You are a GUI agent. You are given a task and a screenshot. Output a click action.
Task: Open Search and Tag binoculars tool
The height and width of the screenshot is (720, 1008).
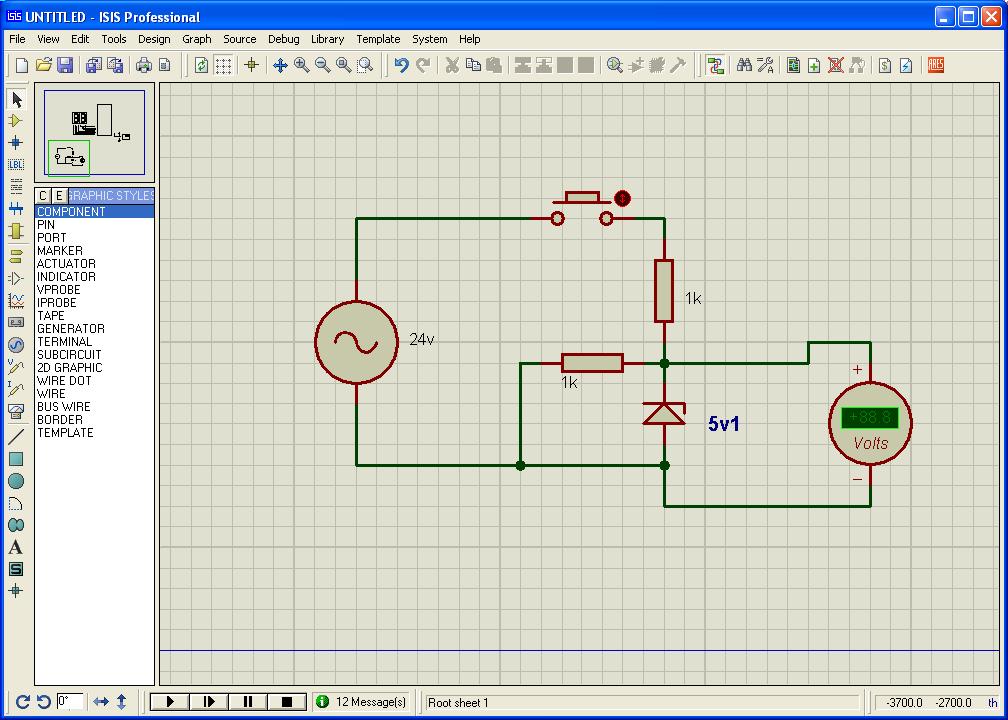click(x=744, y=65)
